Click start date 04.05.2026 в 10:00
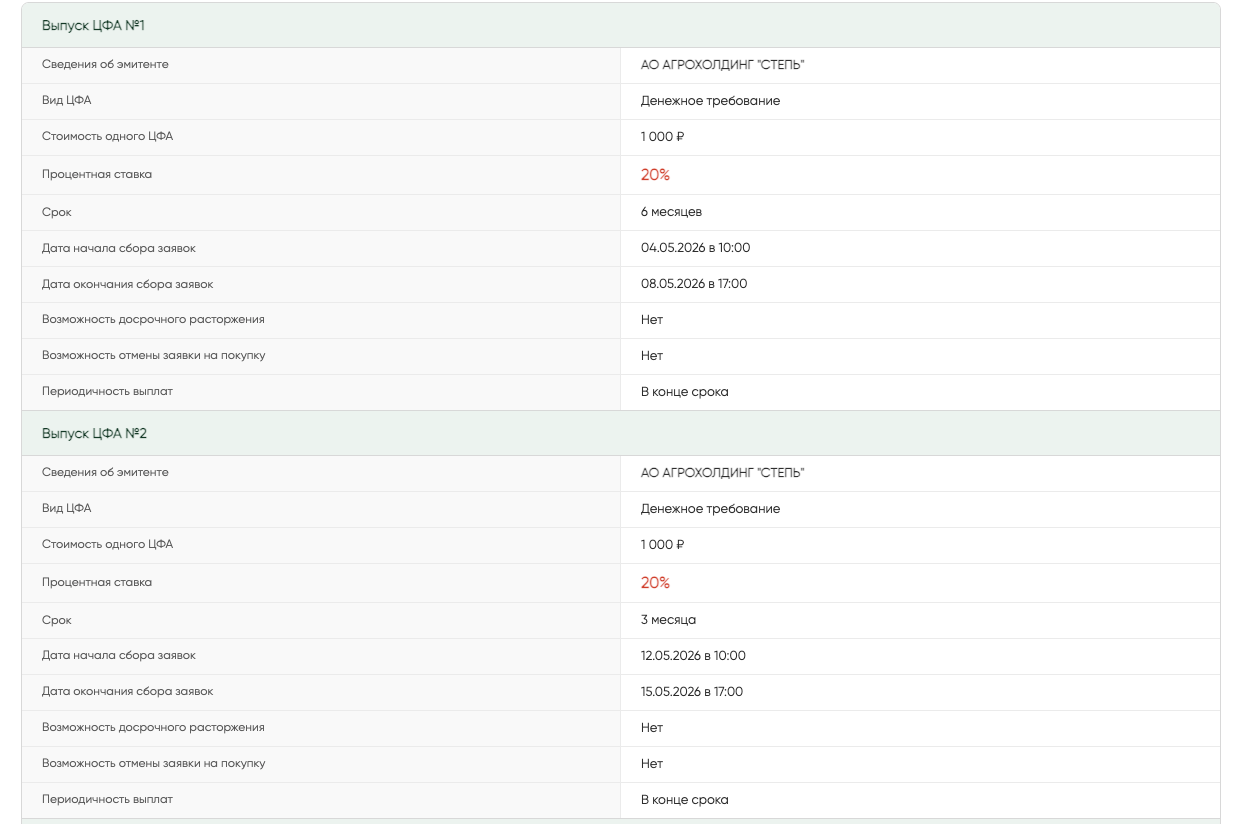The image size is (1239, 824). (695, 248)
